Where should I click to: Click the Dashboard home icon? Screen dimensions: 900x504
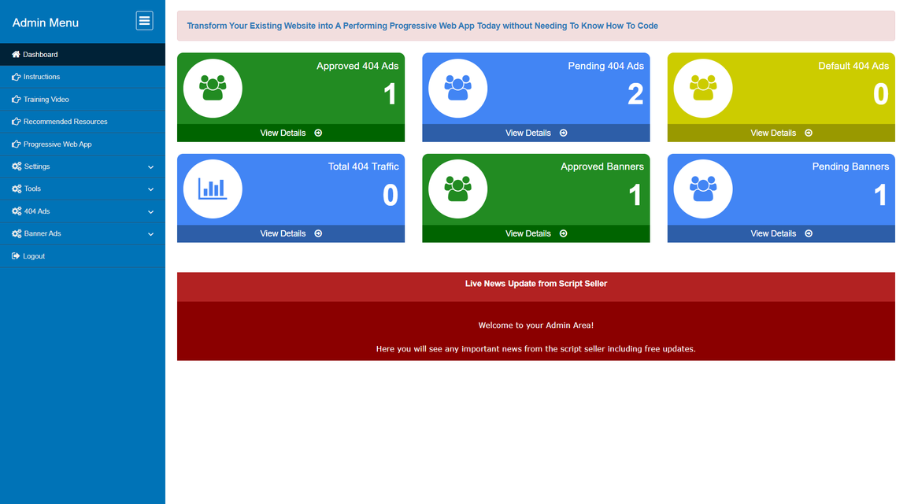pyautogui.click(x=16, y=55)
